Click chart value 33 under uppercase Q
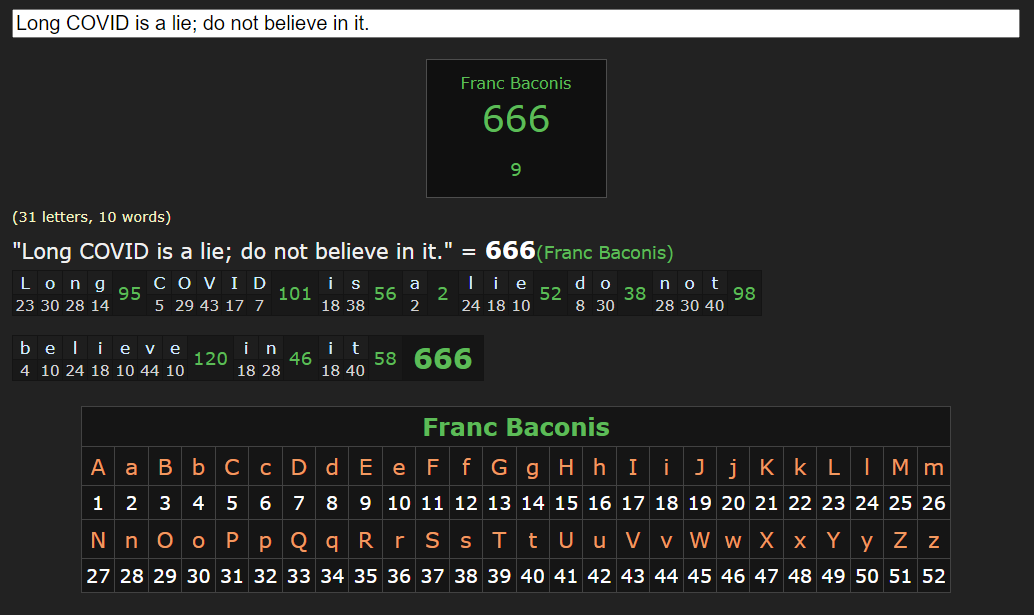Screen dimensions: 1034x615 click(299, 577)
